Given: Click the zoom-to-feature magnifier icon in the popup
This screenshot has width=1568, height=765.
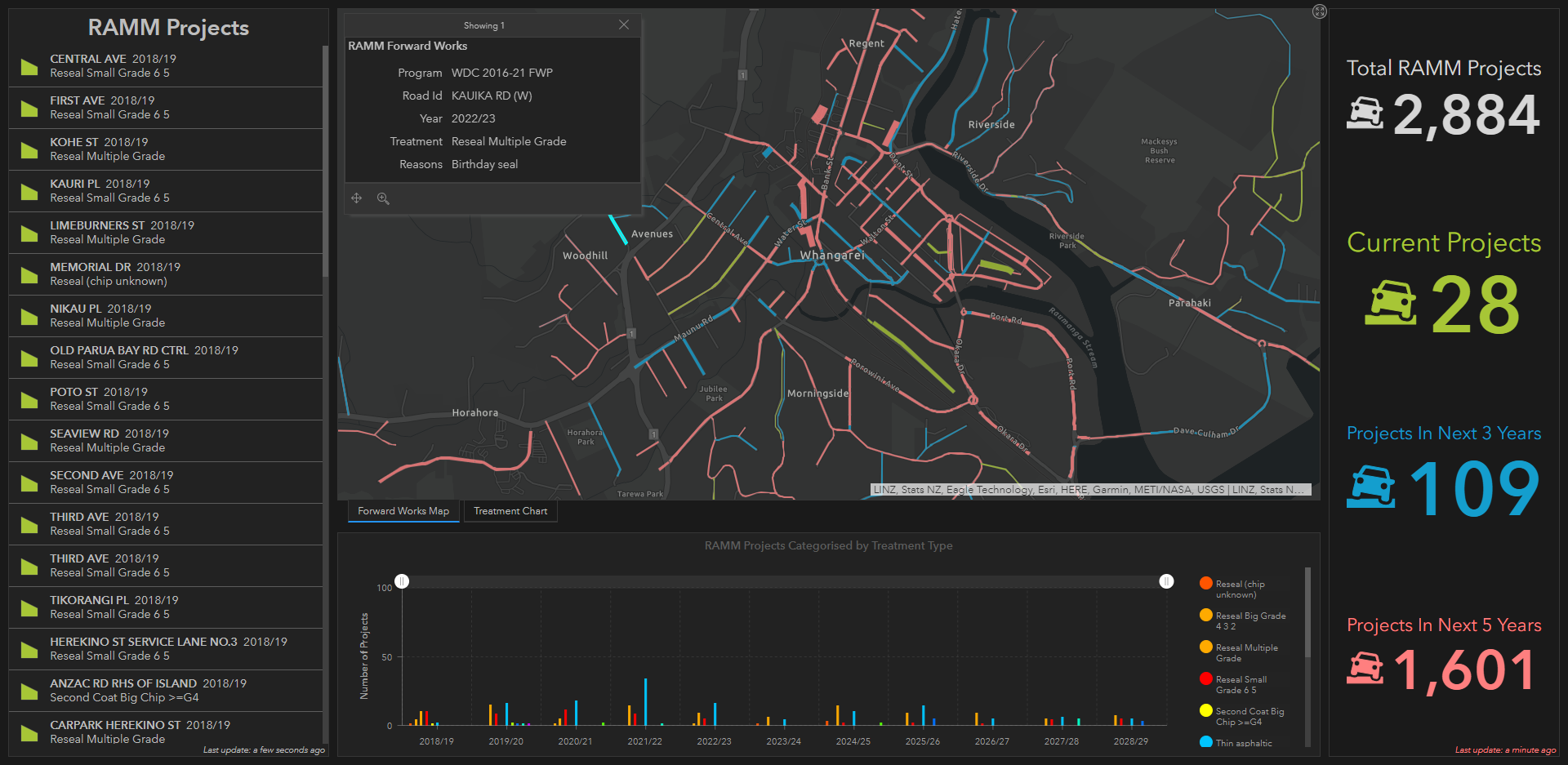Looking at the screenshot, I should pyautogui.click(x=383, y=198).
